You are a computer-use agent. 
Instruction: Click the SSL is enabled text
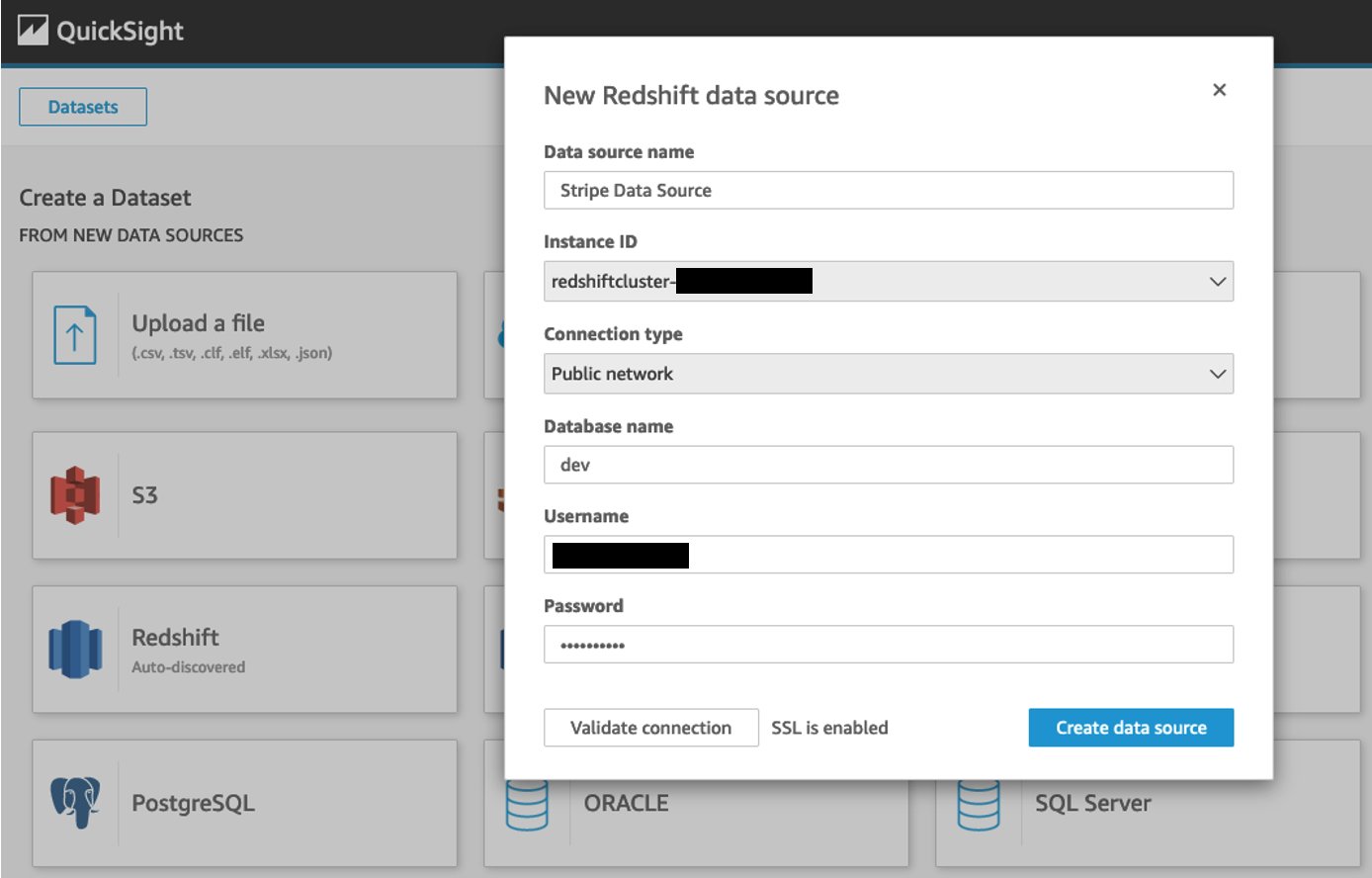click(x=829, y=728)
